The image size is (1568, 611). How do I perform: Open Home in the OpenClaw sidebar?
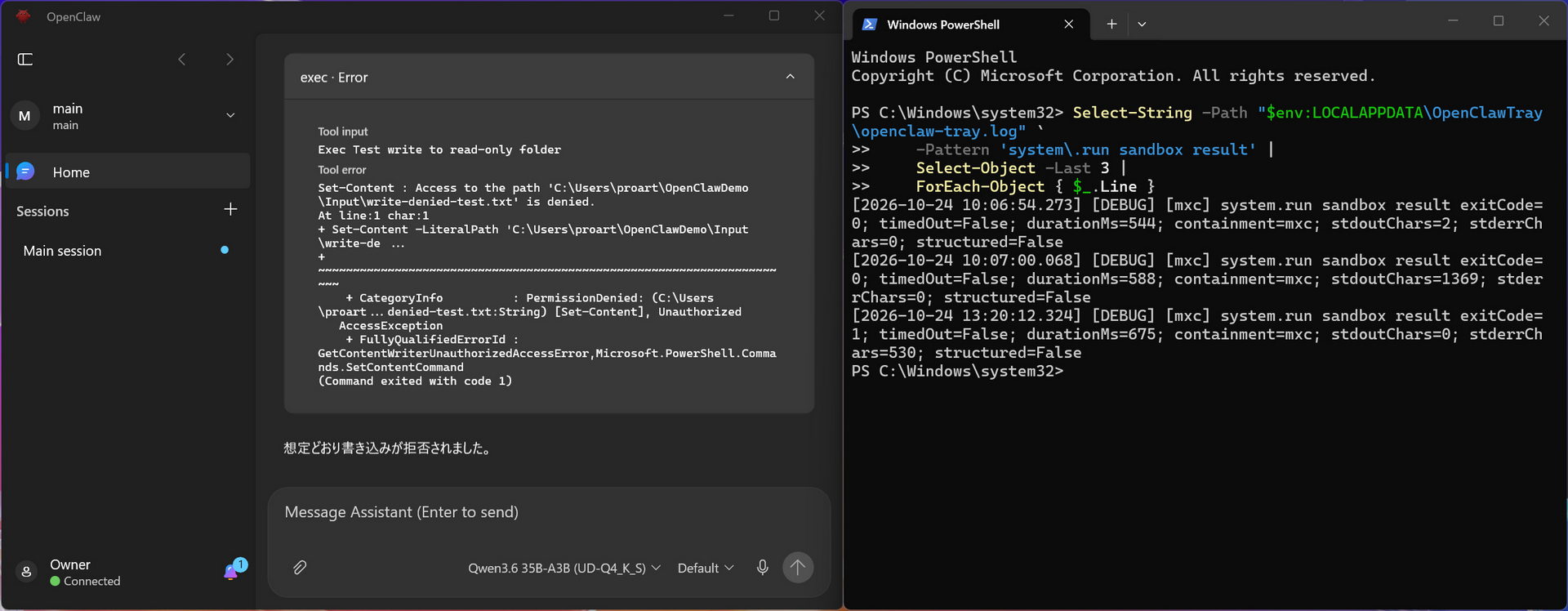[128, 172]
